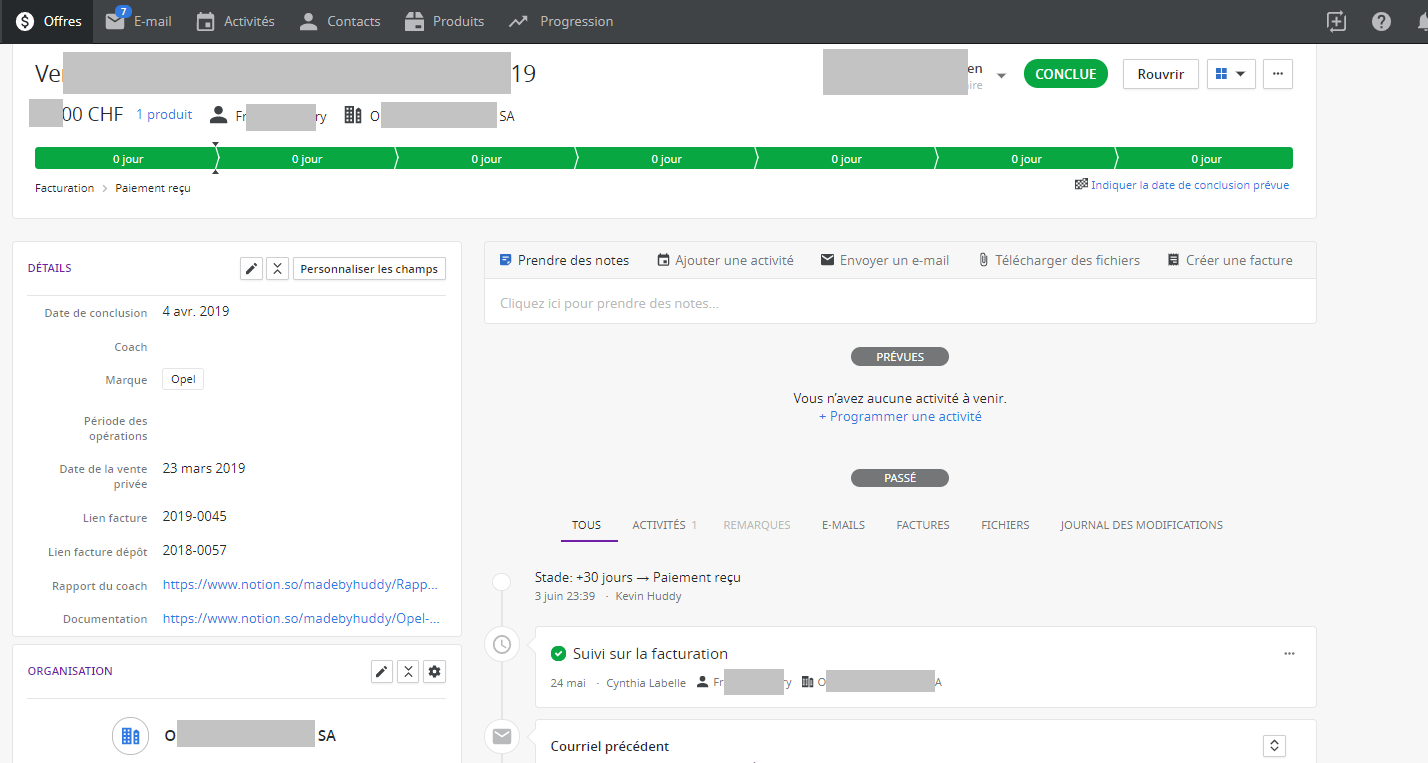This screenshot has height=763, width=1428.
Task: Click the Facturation pipeline breadcrumb
Action: [64, 188]
